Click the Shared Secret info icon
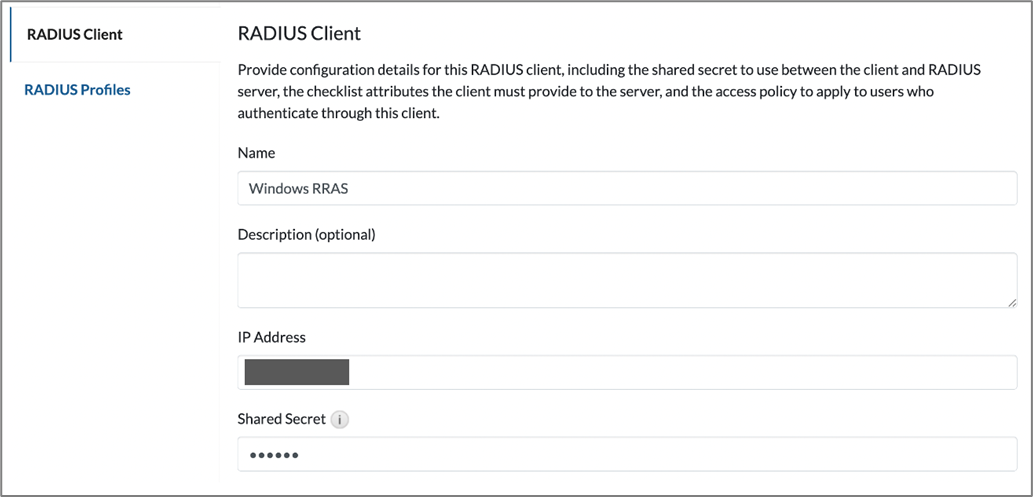This screenshot has height=497, width=1033. pos(340,420)
